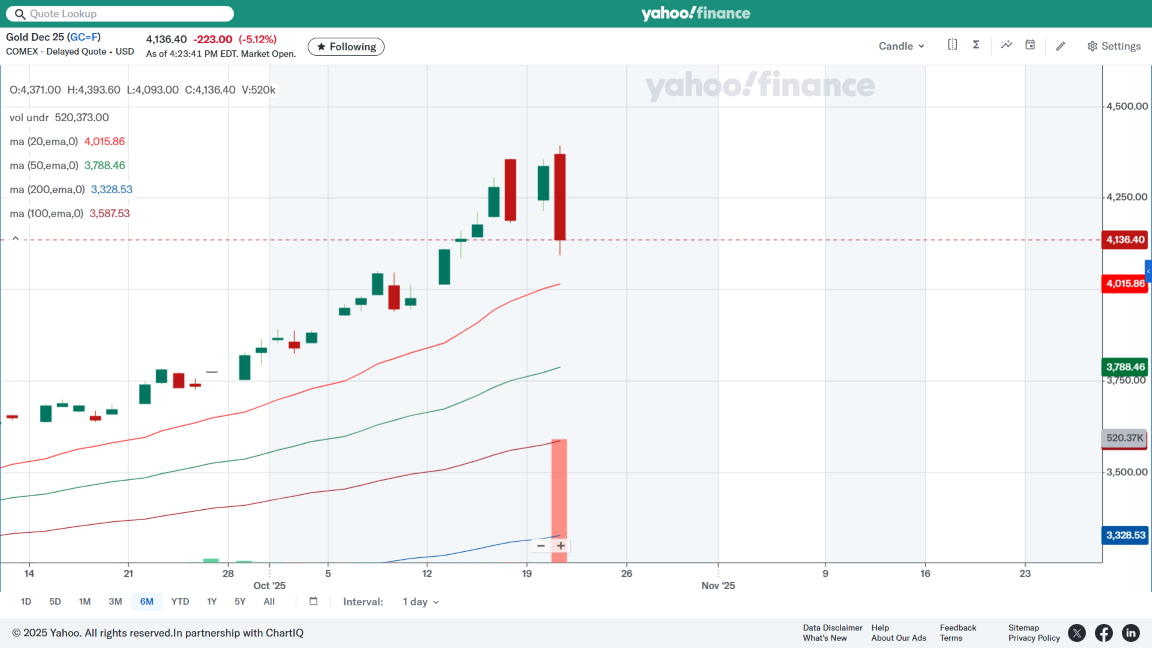Viewport: 1152px width, 648px height.
Task: Zoom in the chart with plus button
Action: point(561,546)
